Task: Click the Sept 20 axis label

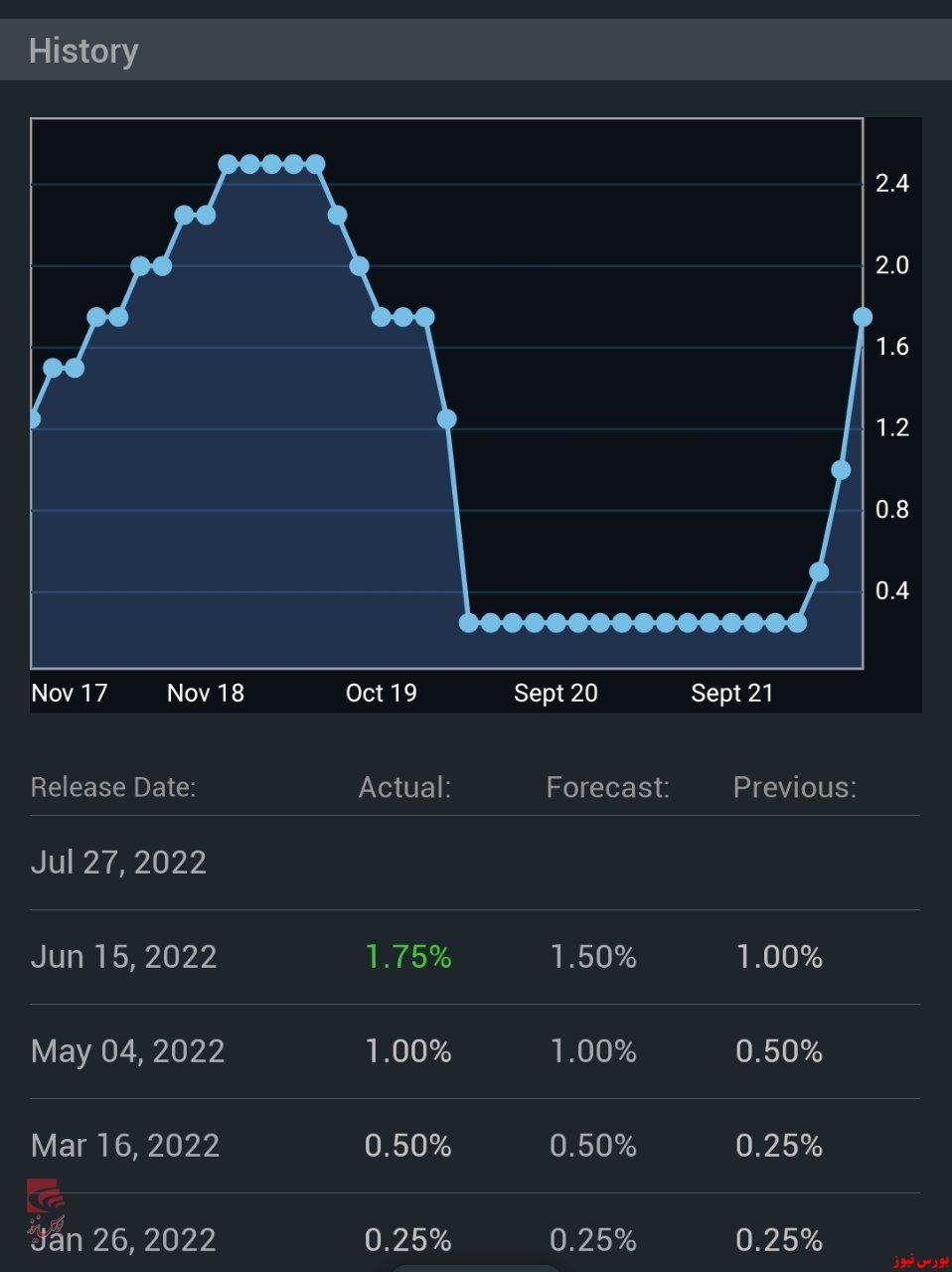Action: tap(555, 693)
